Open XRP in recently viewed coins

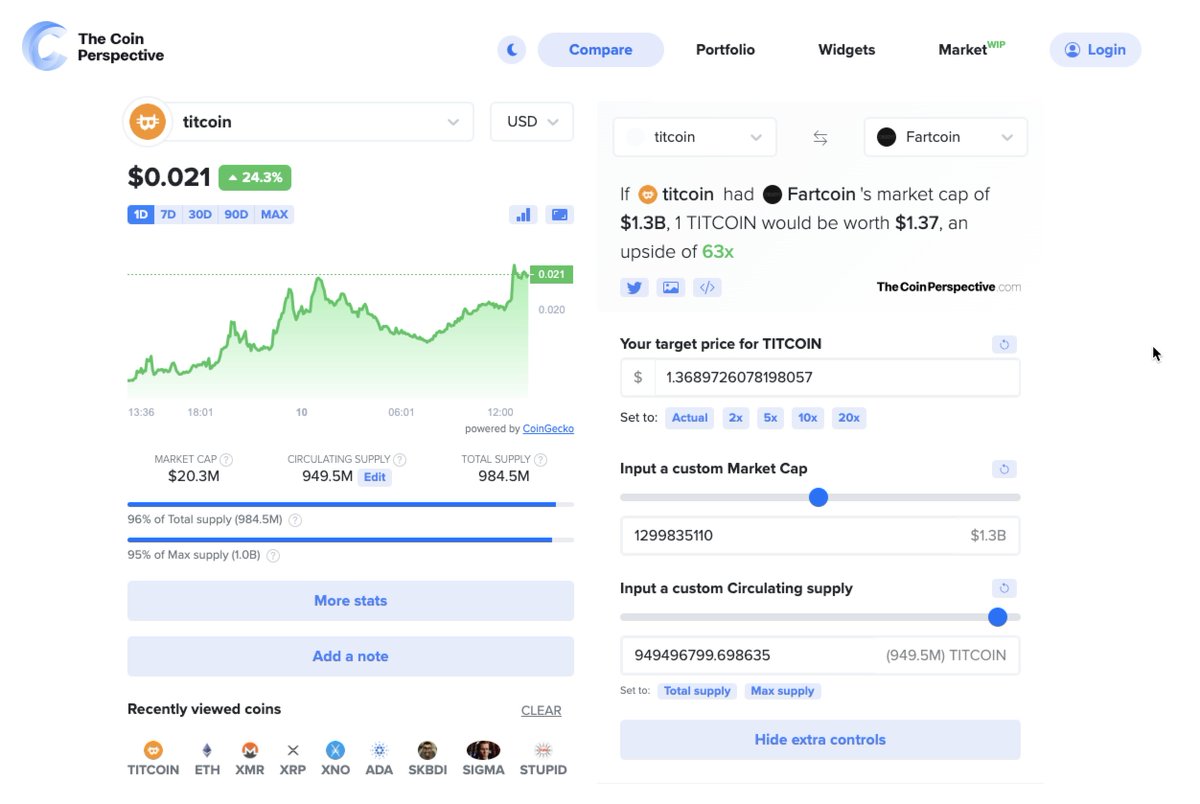click(x=293, y=759)
